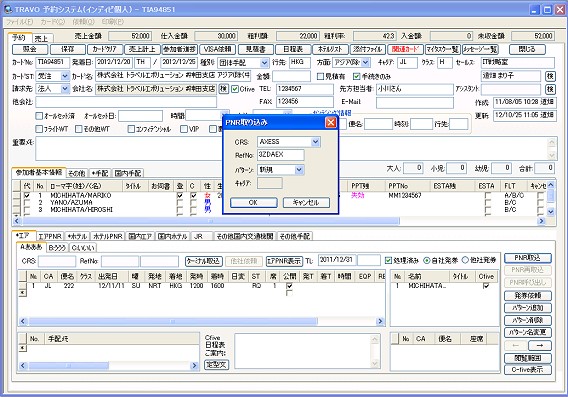Click the 閉じる button
The height and width of the screenshot is (397, 568).
pyautogui.click(x=527, y=49)
